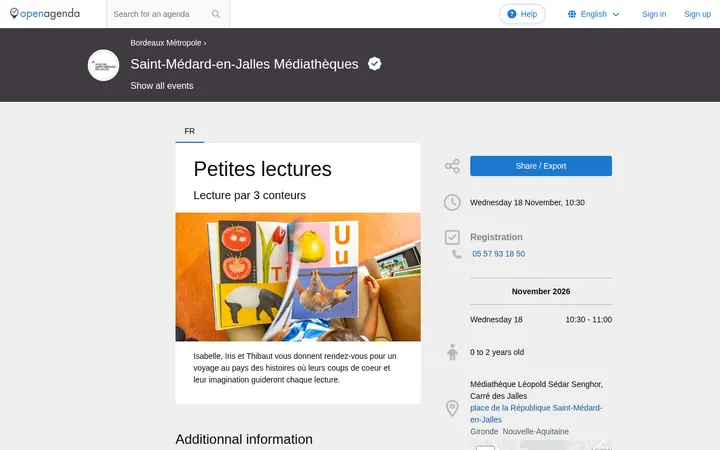
Task: Click the Registration label
Action: pyautogui.click(x=496, y=237)
